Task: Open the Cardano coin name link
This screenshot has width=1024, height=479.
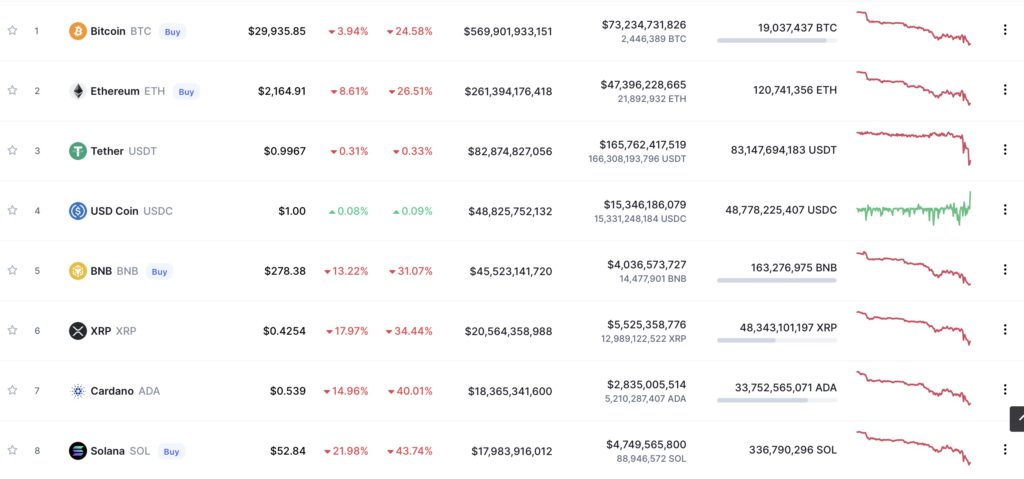Action: tap(112, 391)
